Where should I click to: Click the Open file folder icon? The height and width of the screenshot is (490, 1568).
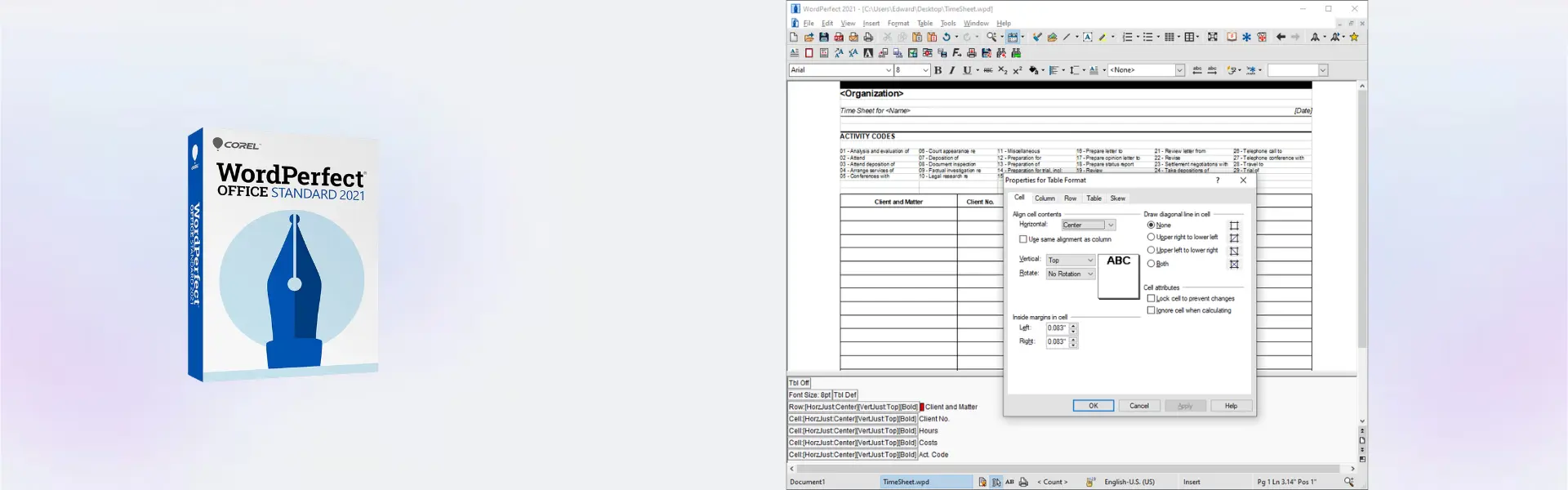pos(809,37)
